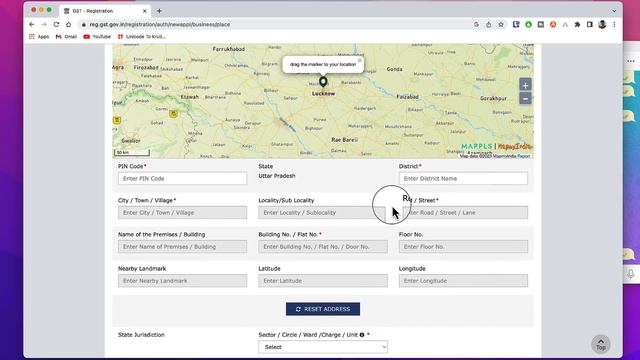Viewport: 640px width, 360px height.
Task: Click the Mappls logo on map
Action: click(477, 146)
